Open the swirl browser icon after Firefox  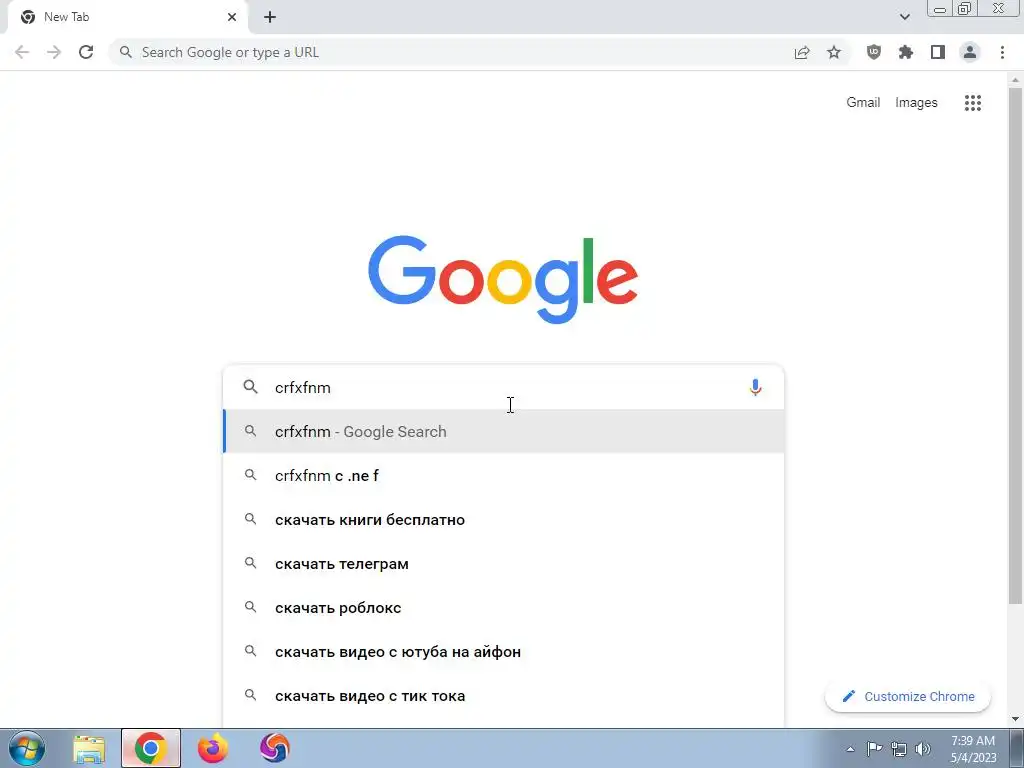(x=275, y=748)
